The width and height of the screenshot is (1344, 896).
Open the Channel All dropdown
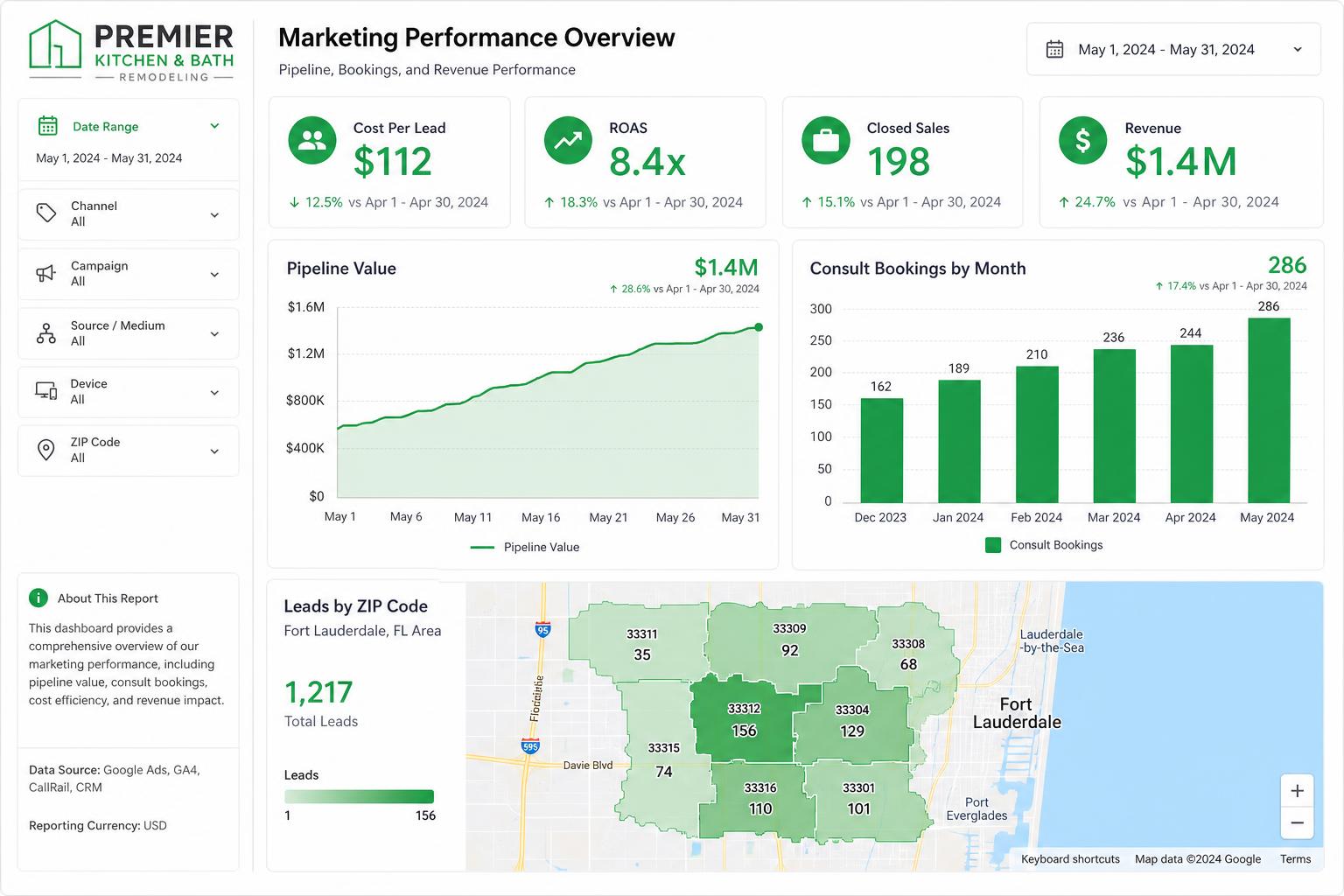click(129, 214)
